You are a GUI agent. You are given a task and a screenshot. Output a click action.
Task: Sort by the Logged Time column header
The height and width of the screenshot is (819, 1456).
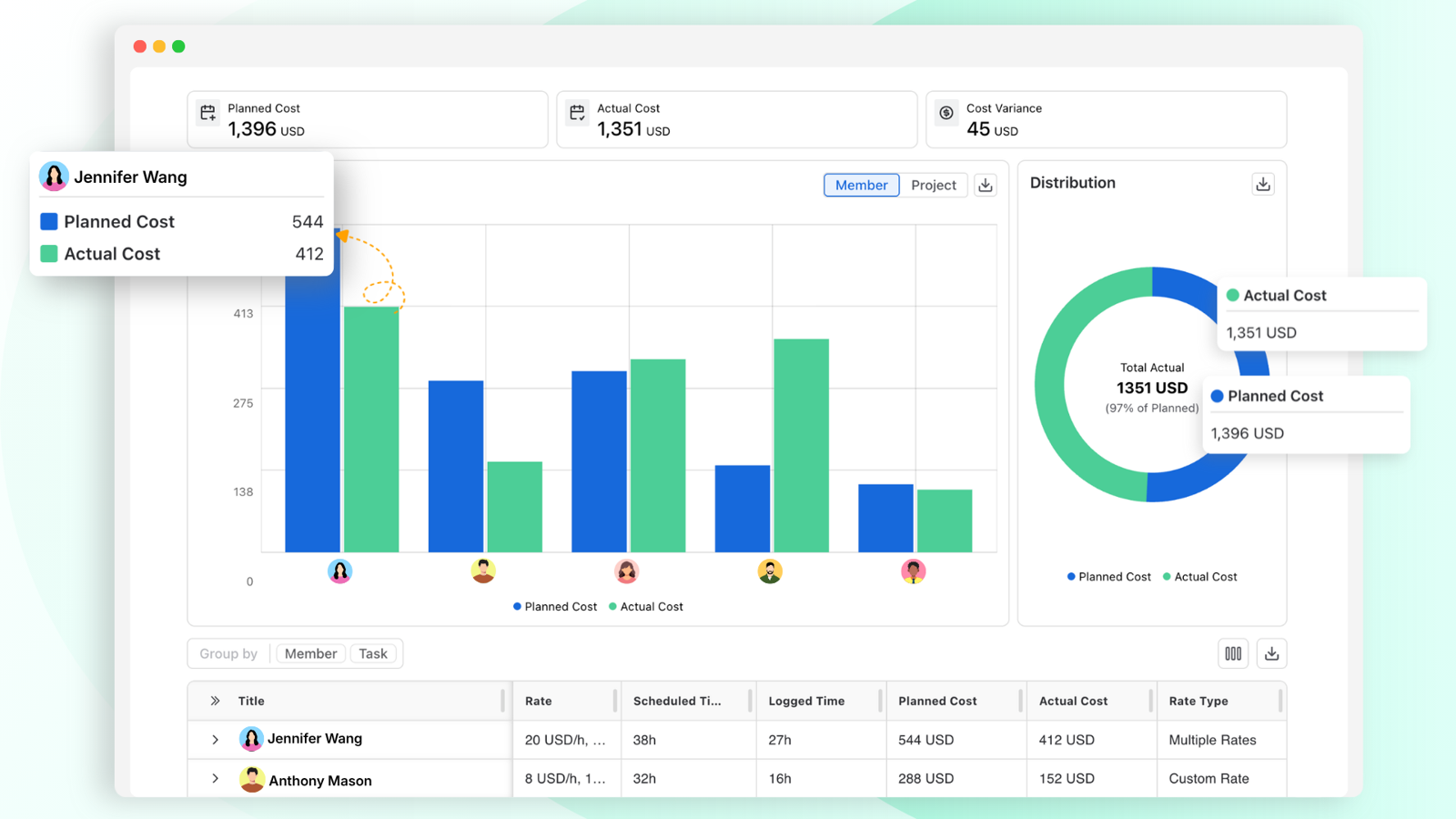coord(806,701)
